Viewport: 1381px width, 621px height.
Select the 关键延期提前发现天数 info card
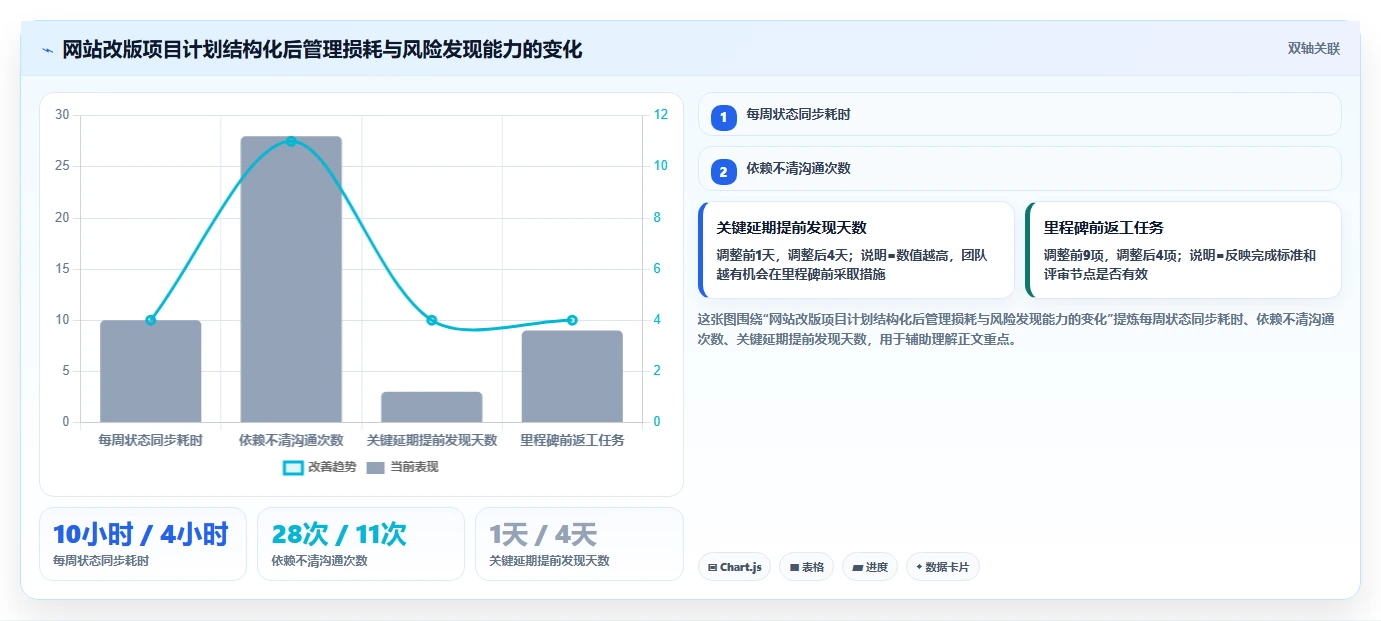(856, 250)
